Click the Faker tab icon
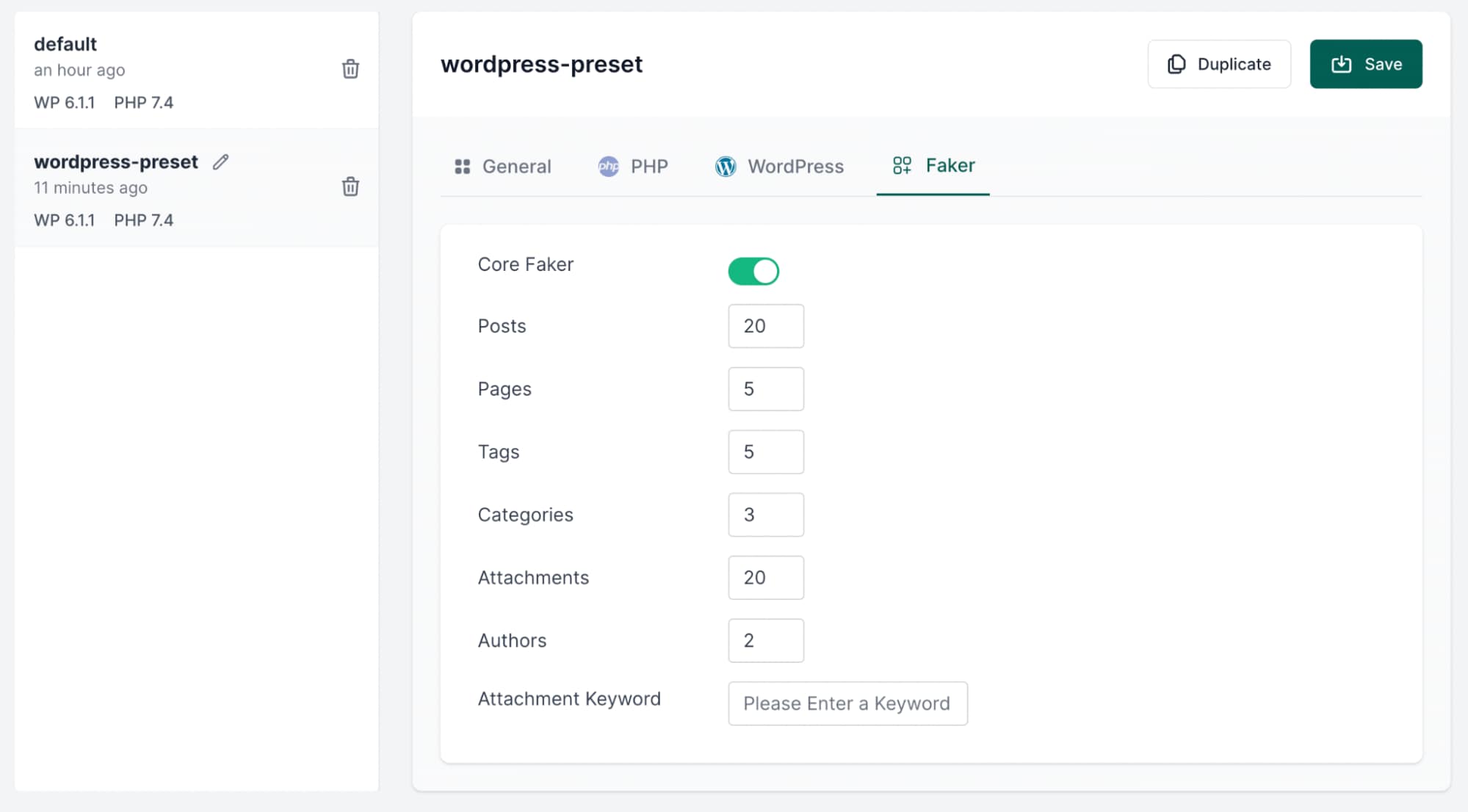 902,165
